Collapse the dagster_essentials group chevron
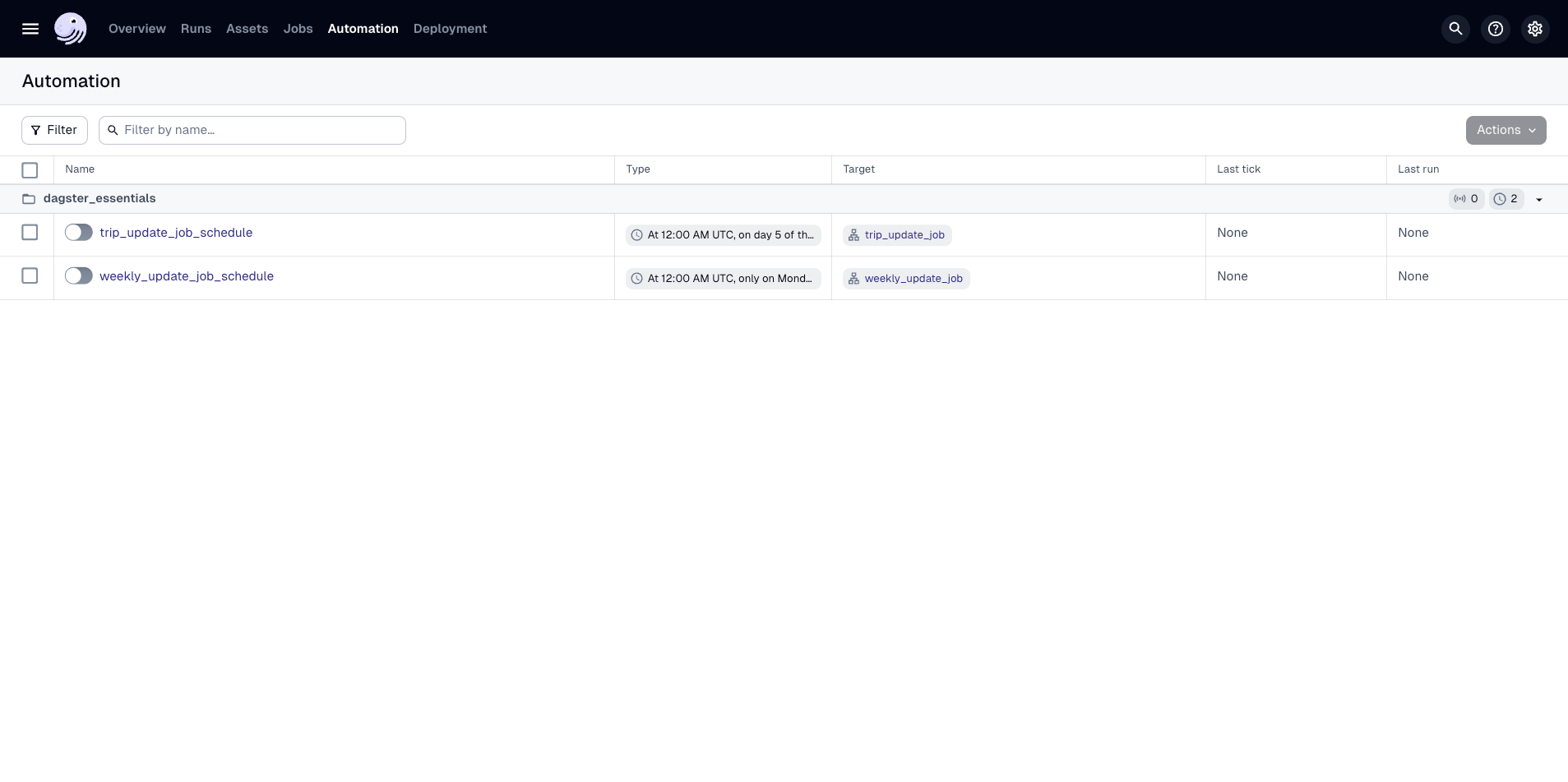 tap(1538, 198)
